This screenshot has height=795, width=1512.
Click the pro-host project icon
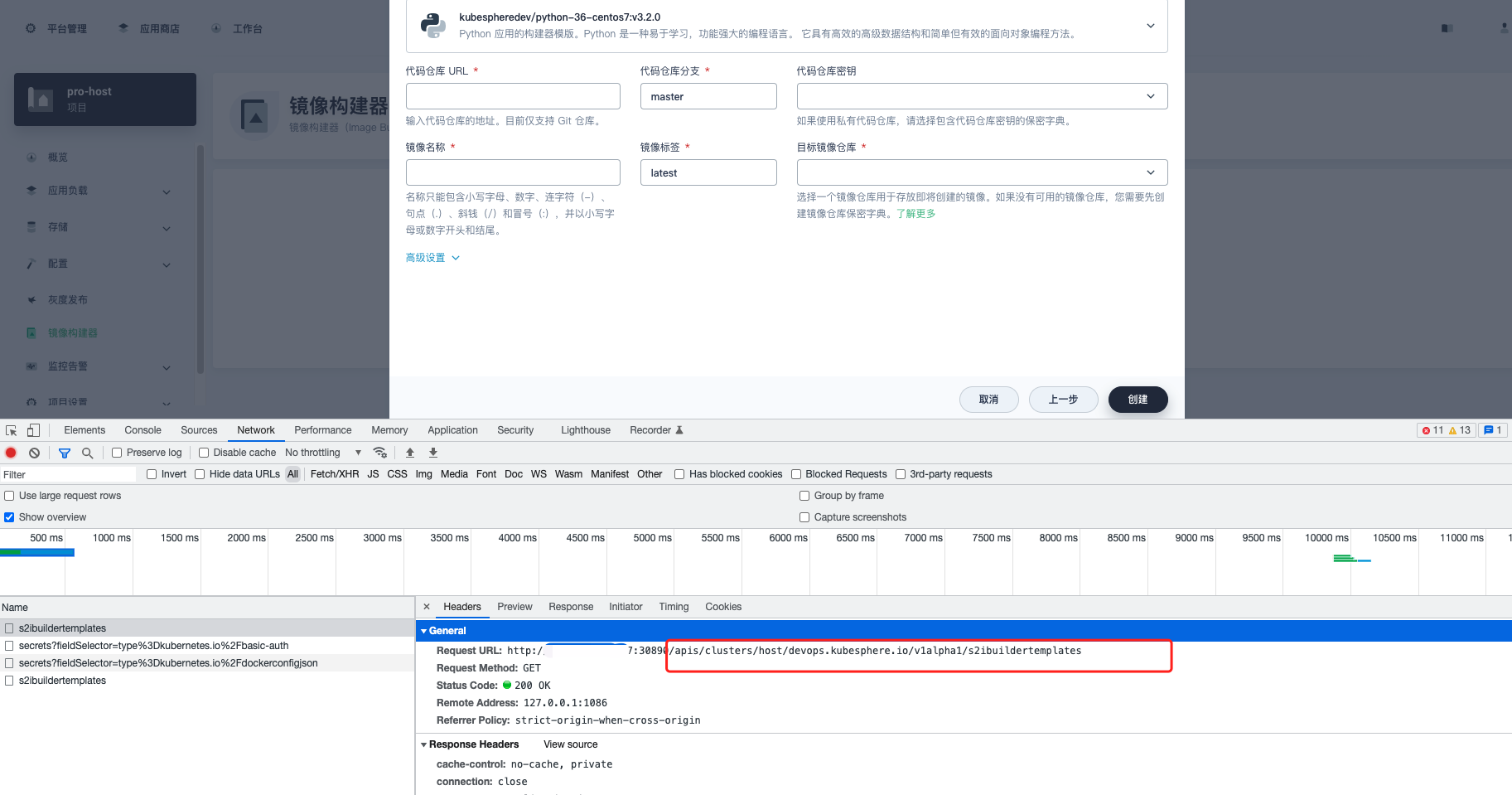coord(41,99)
